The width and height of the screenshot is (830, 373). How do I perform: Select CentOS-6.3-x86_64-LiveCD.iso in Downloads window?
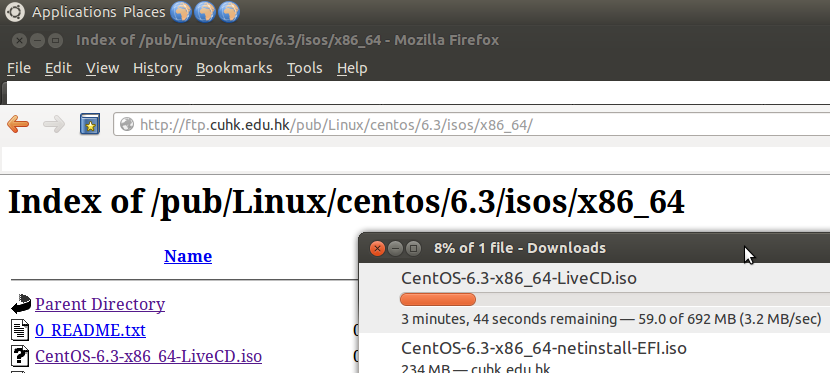coord(519,278)
